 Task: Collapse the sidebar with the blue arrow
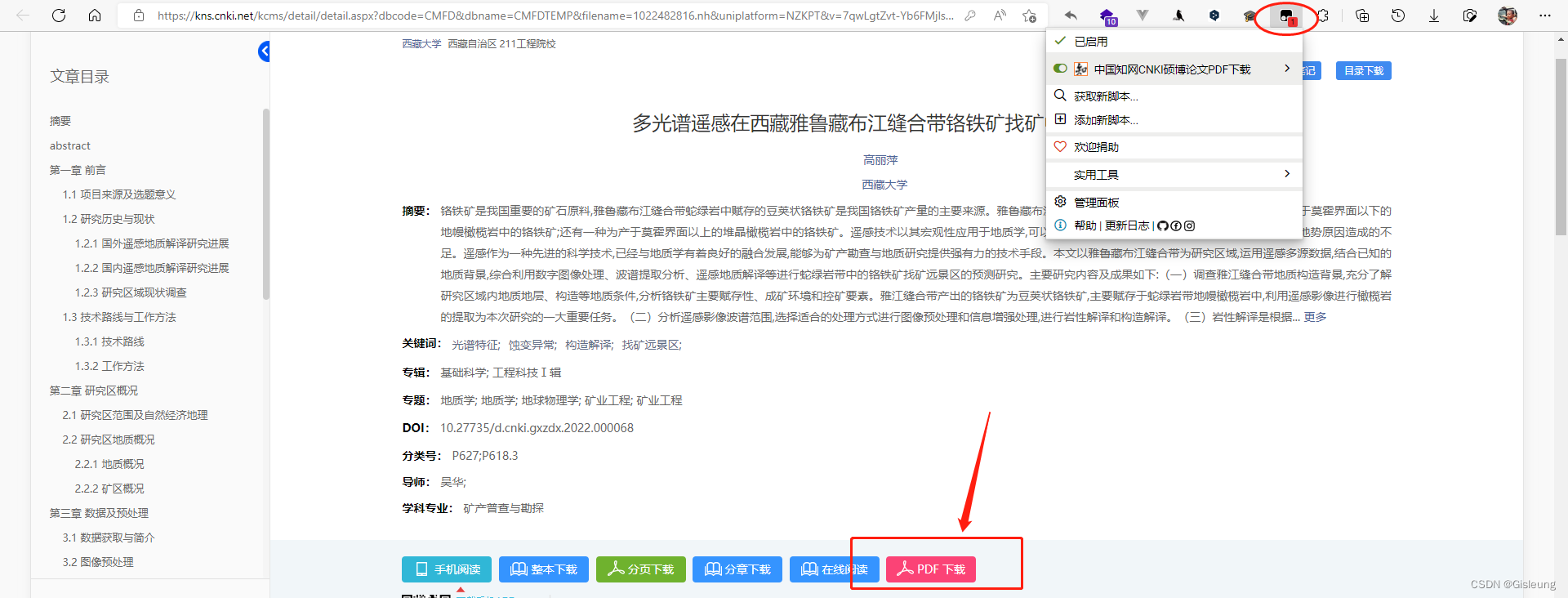click(x=264, y=51)
